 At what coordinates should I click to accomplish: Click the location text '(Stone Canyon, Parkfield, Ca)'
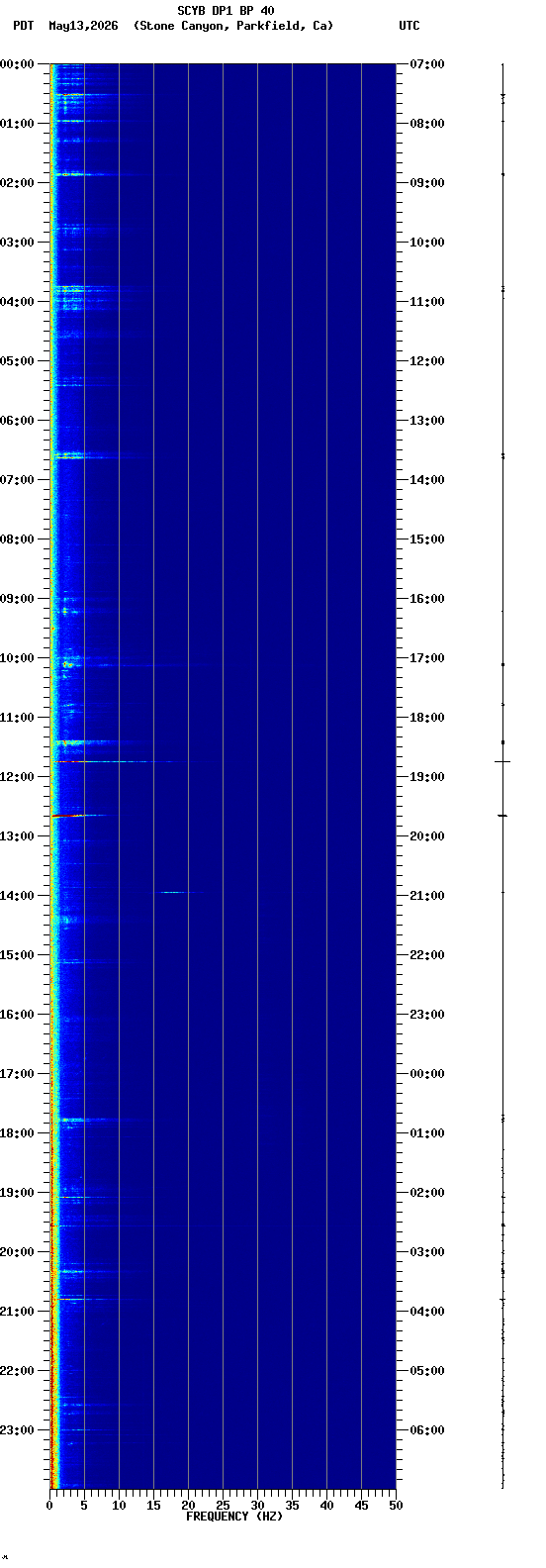tap(233, 26)
